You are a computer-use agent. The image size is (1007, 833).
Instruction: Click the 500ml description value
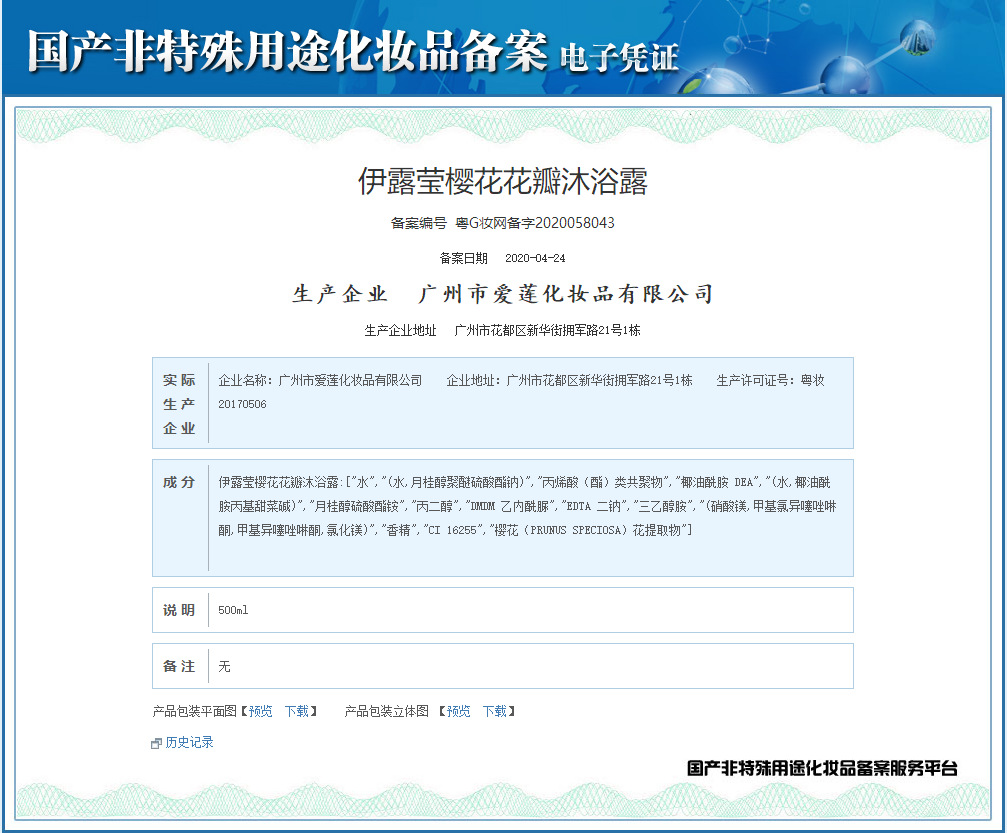coord(233,610)
